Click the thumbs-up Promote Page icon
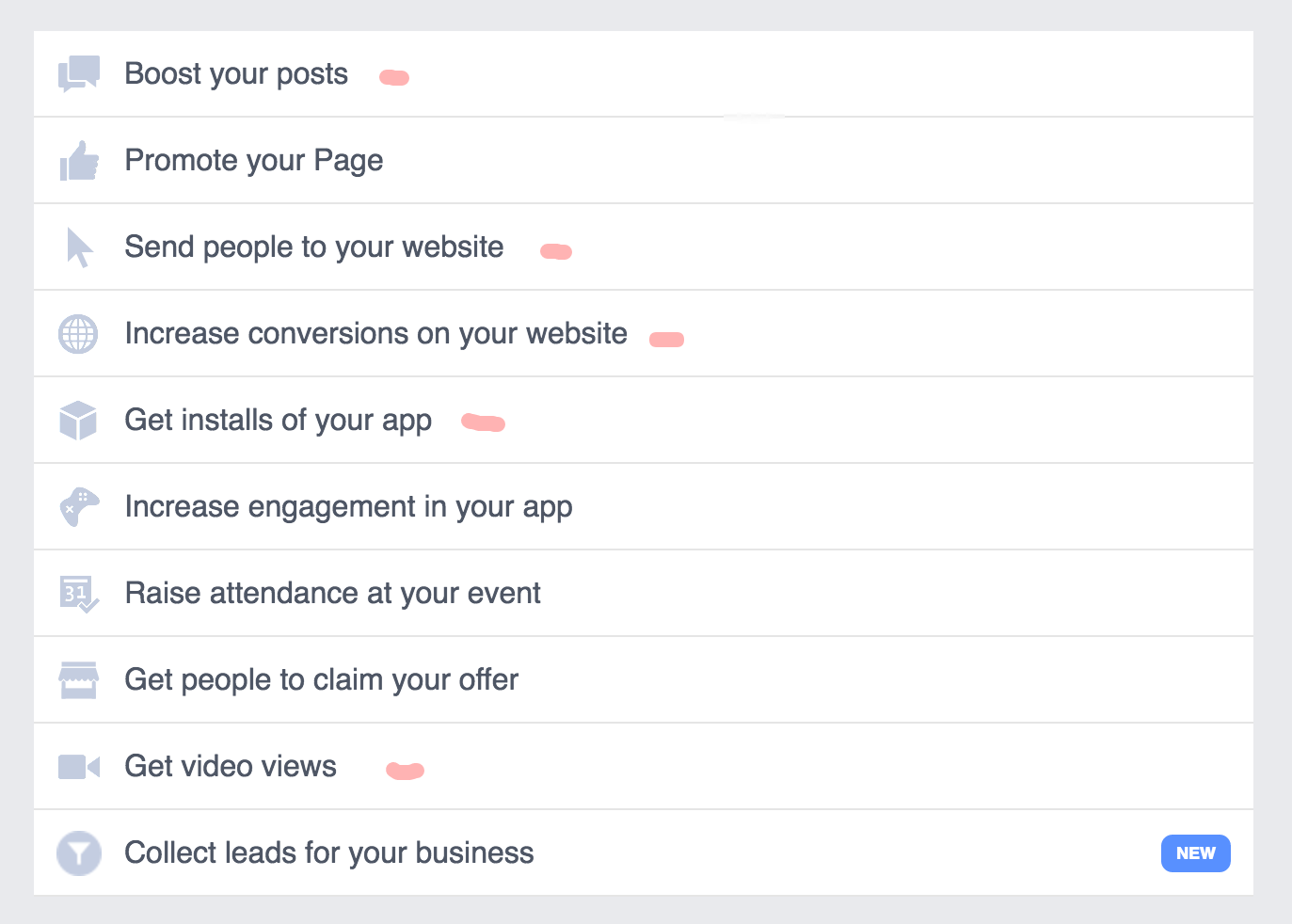 coord(79,161)
